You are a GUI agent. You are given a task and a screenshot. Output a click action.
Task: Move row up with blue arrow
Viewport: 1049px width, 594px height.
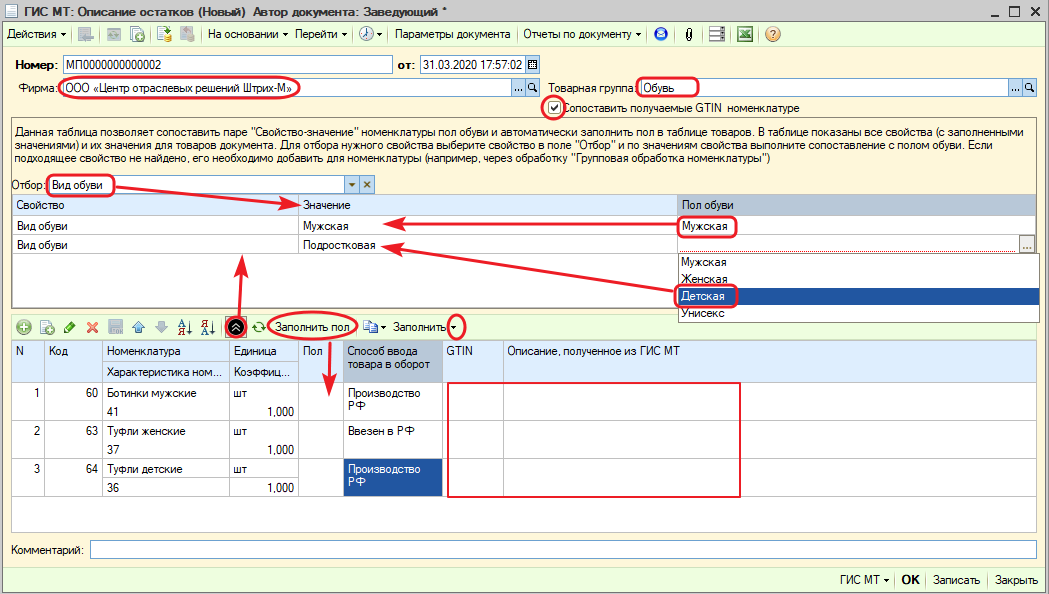[138, 327]
